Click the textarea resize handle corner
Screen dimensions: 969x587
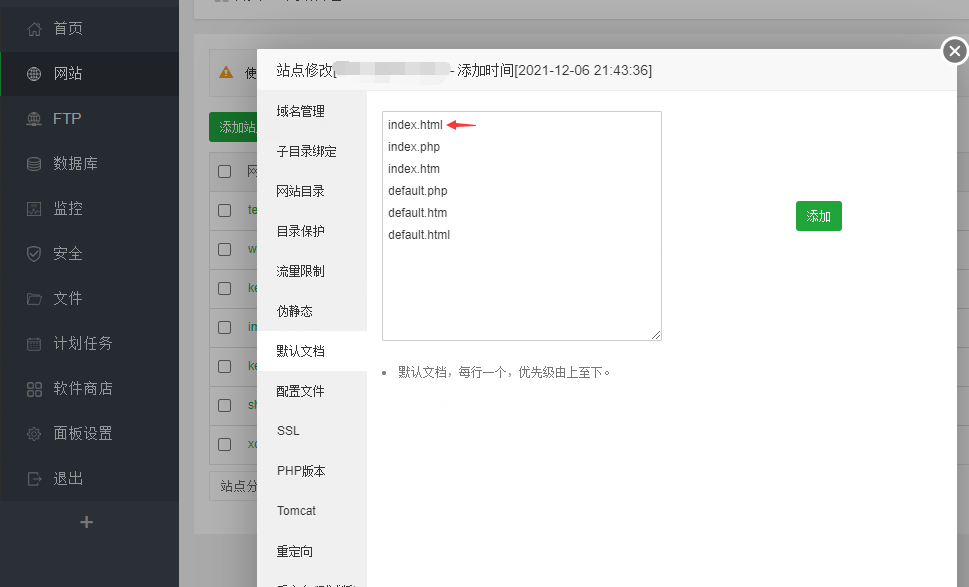pyautogui.click(x=656, y=335)
